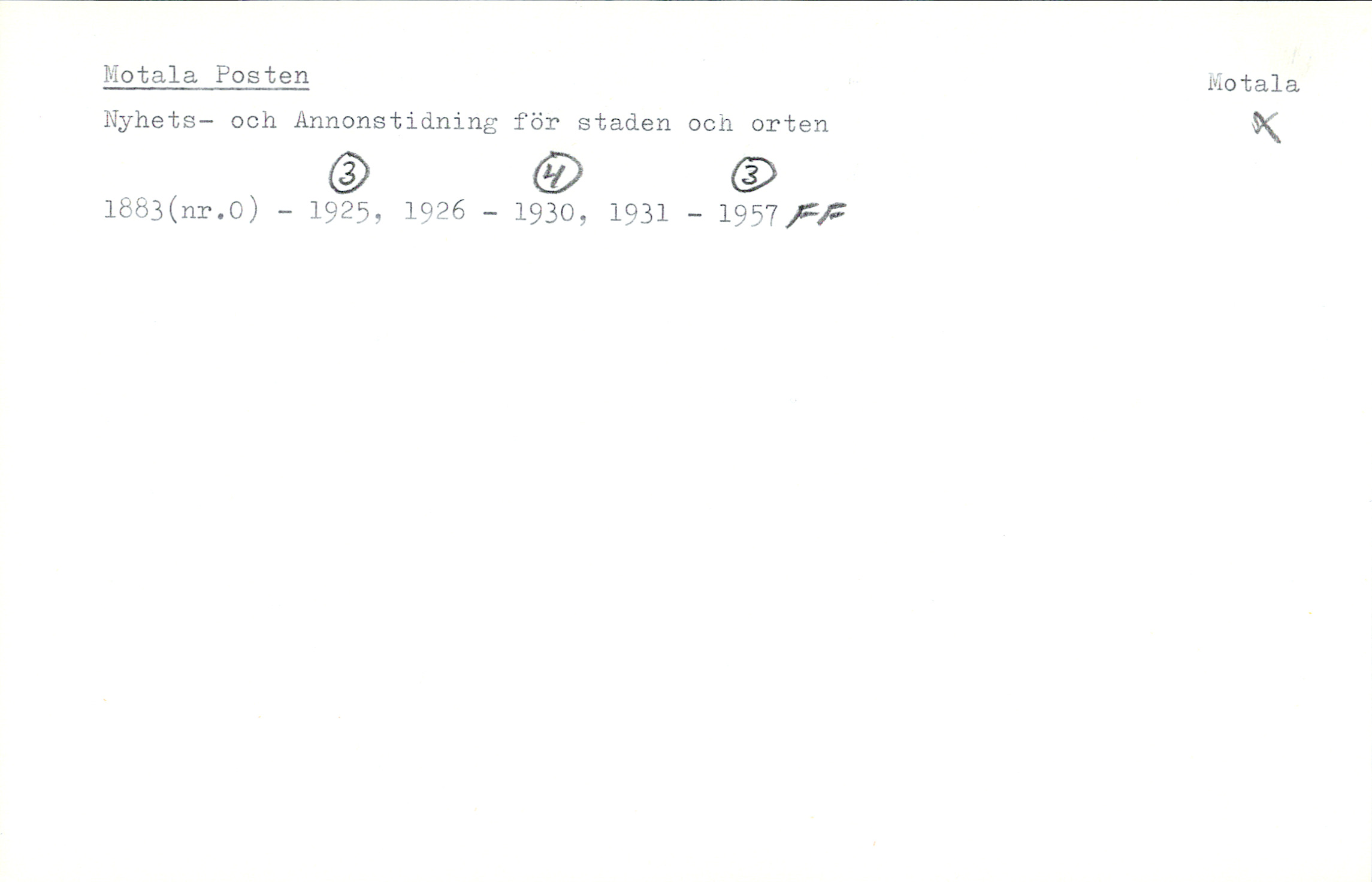Select the year 1957
Screen dimensions: 1372x882
point(748,214)
